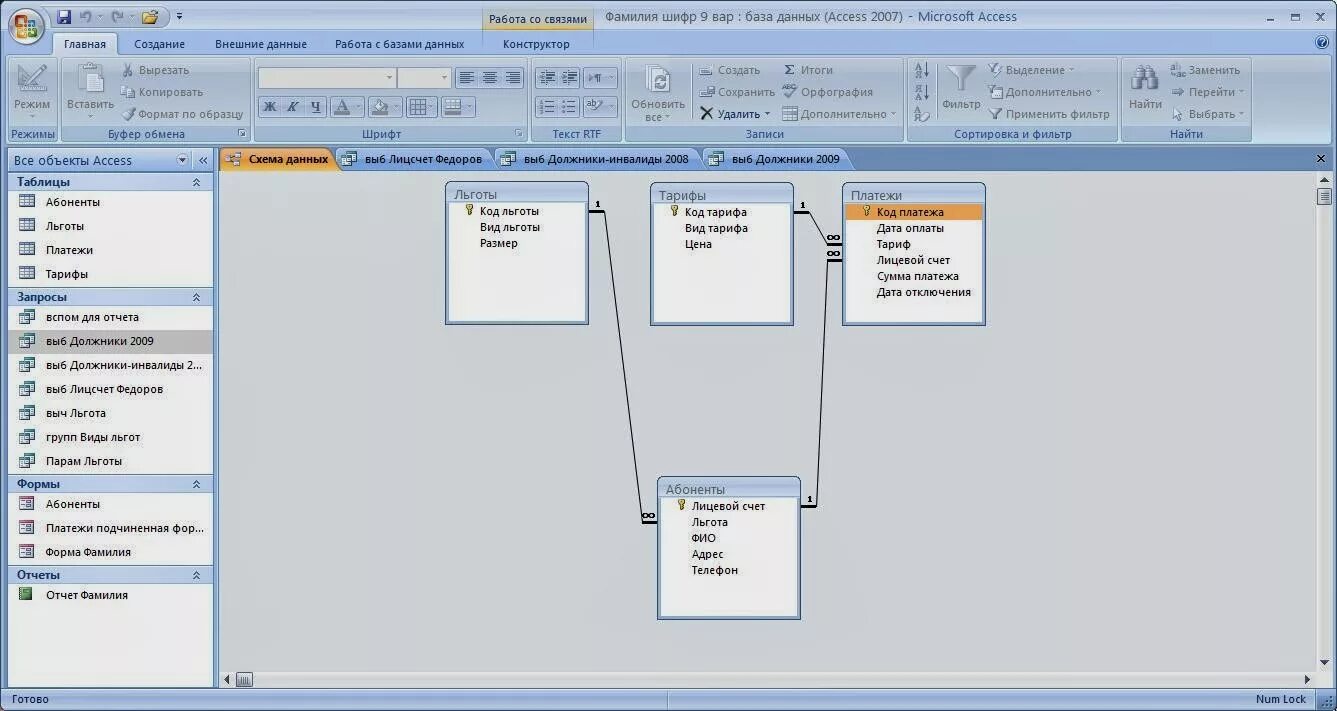Open Работа с базами данных tab

pos(399,44)
